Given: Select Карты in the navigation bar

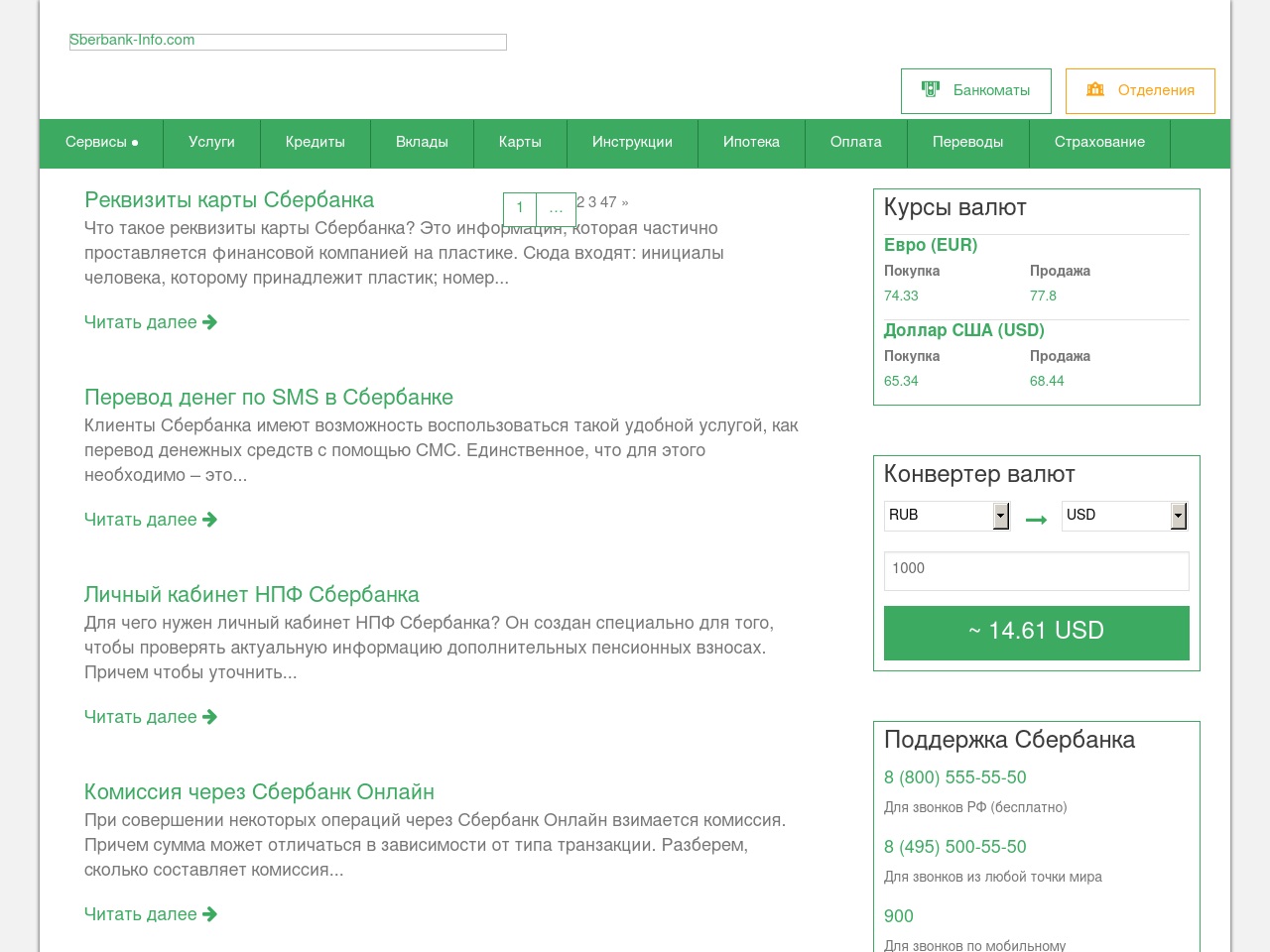Looking at the screenshot, I should [x=520, y=142].
